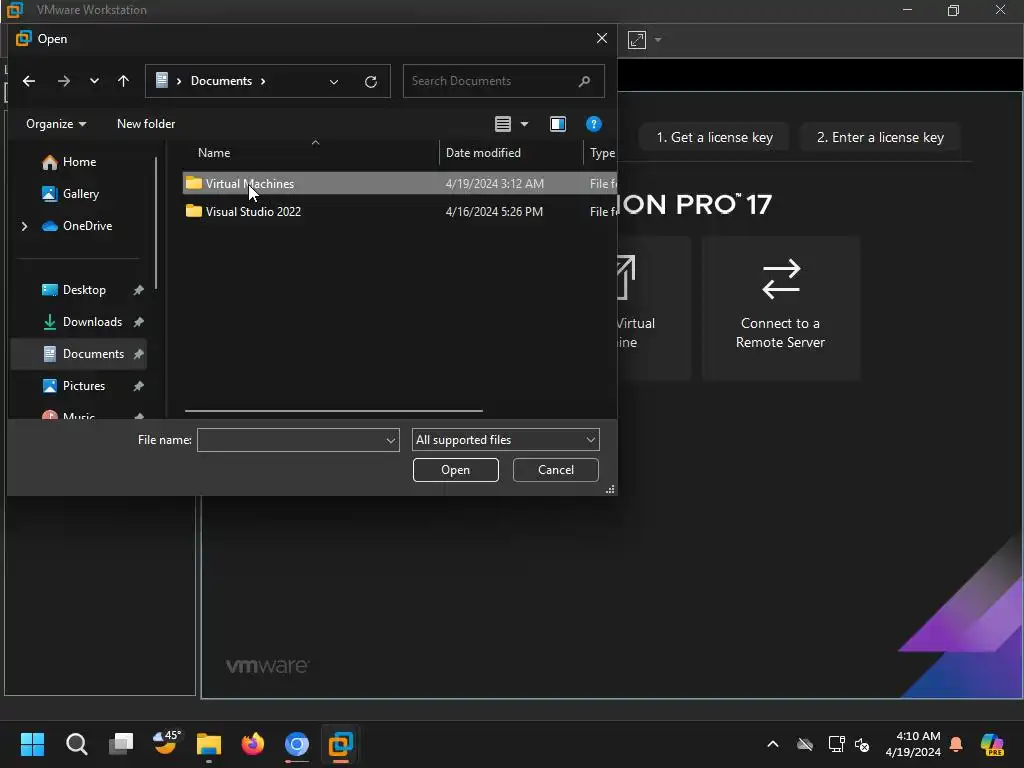Click the File name input box

click(x=291, y=440)
